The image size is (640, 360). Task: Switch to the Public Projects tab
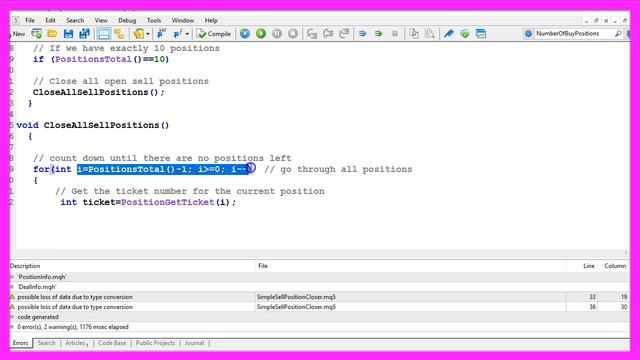(155, 343)
